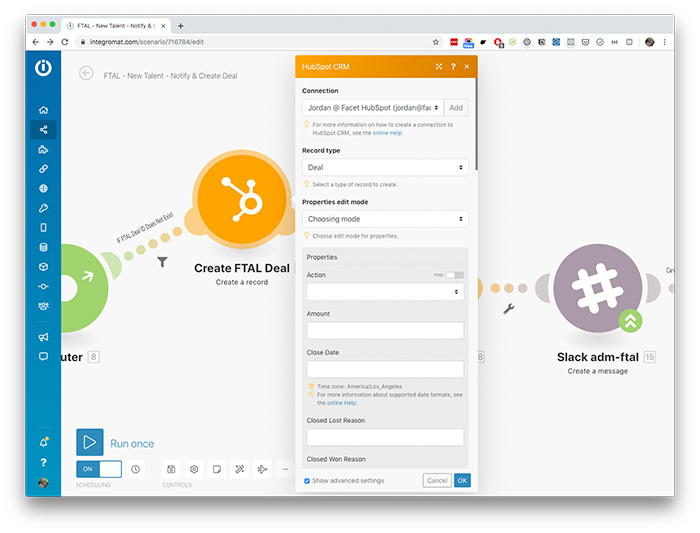Click the OK button

click(x=462, y=480)
